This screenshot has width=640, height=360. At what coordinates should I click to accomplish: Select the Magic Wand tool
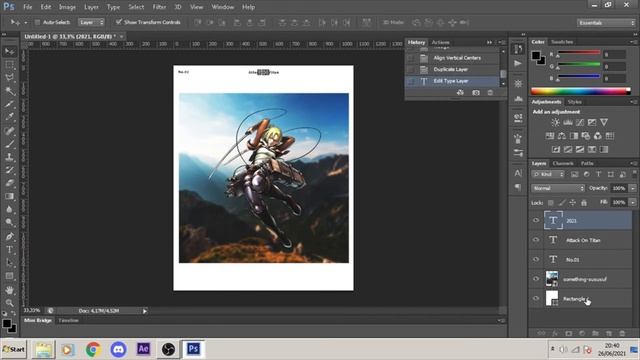[x=9, y=91]
